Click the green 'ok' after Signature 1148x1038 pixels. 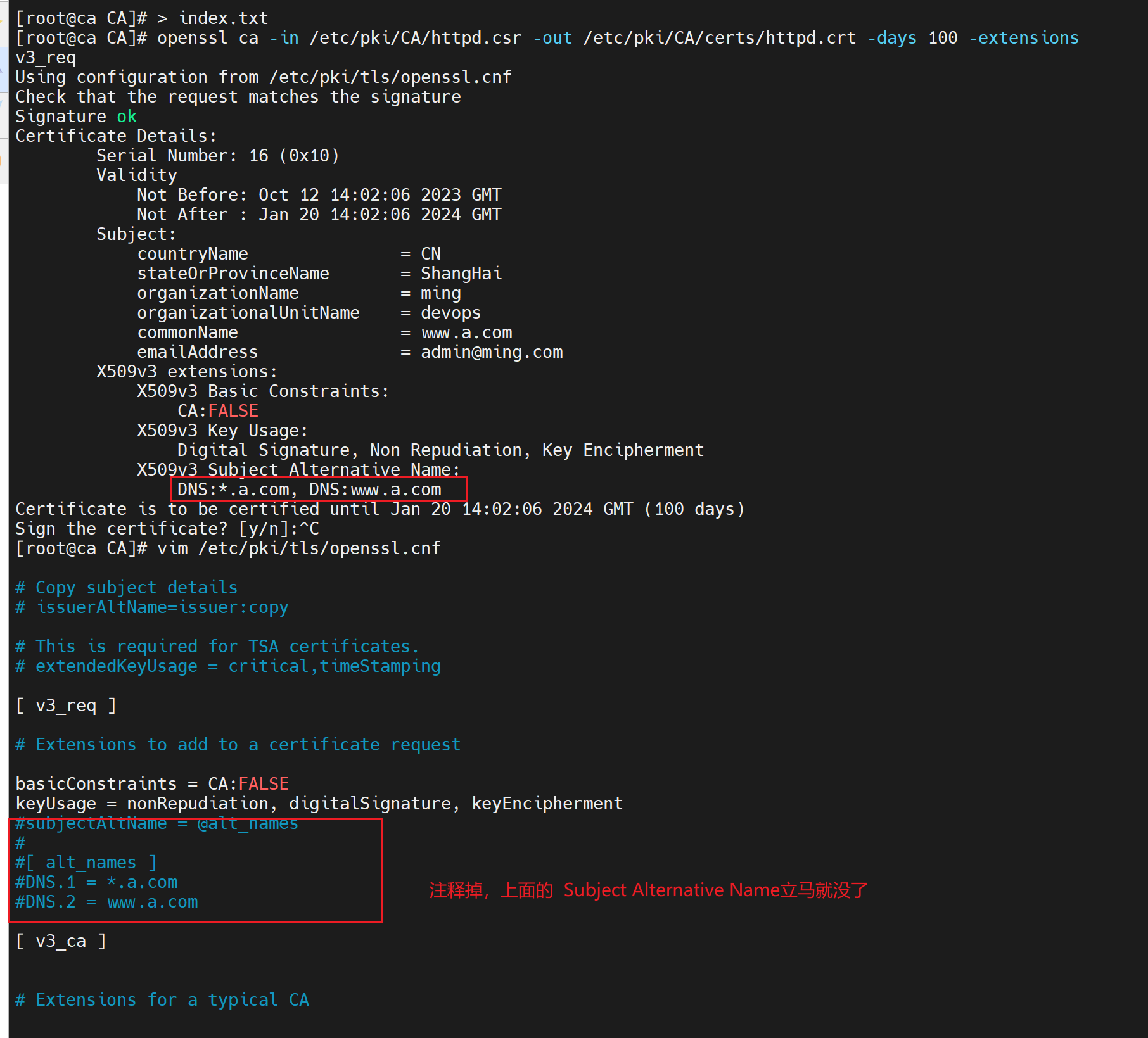click(126, 117)
